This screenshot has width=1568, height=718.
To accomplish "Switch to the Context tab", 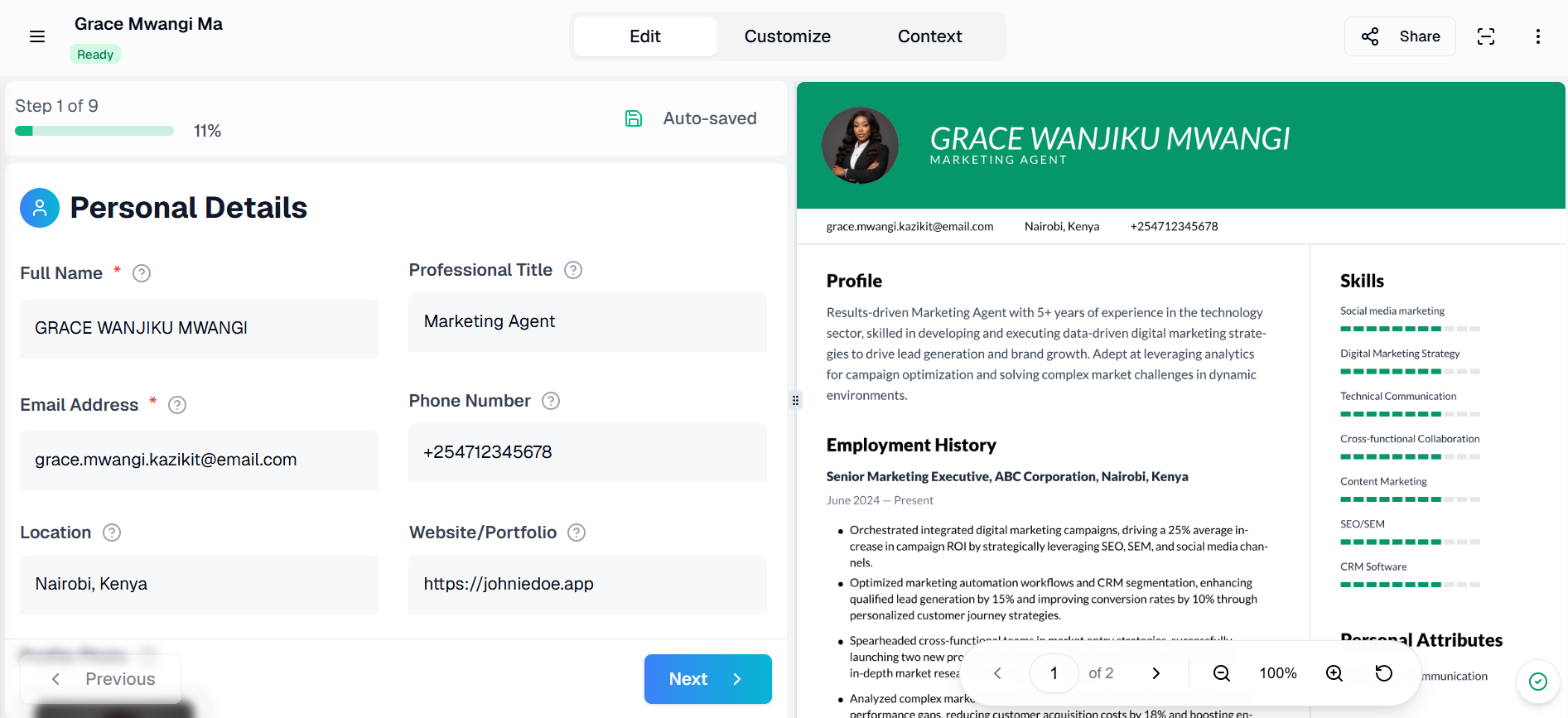I will point(930,36).
